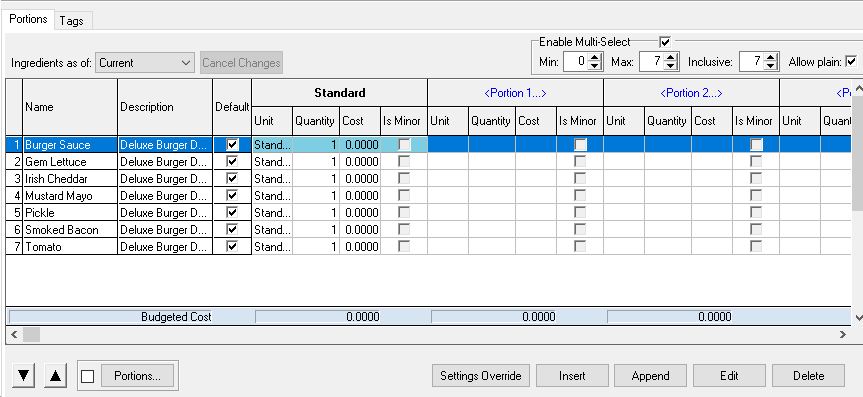Image resolution: width=863 pixels, height=397 pixels.
Task: Open the Portions... dialog button
Action: (x=137, y=376)
